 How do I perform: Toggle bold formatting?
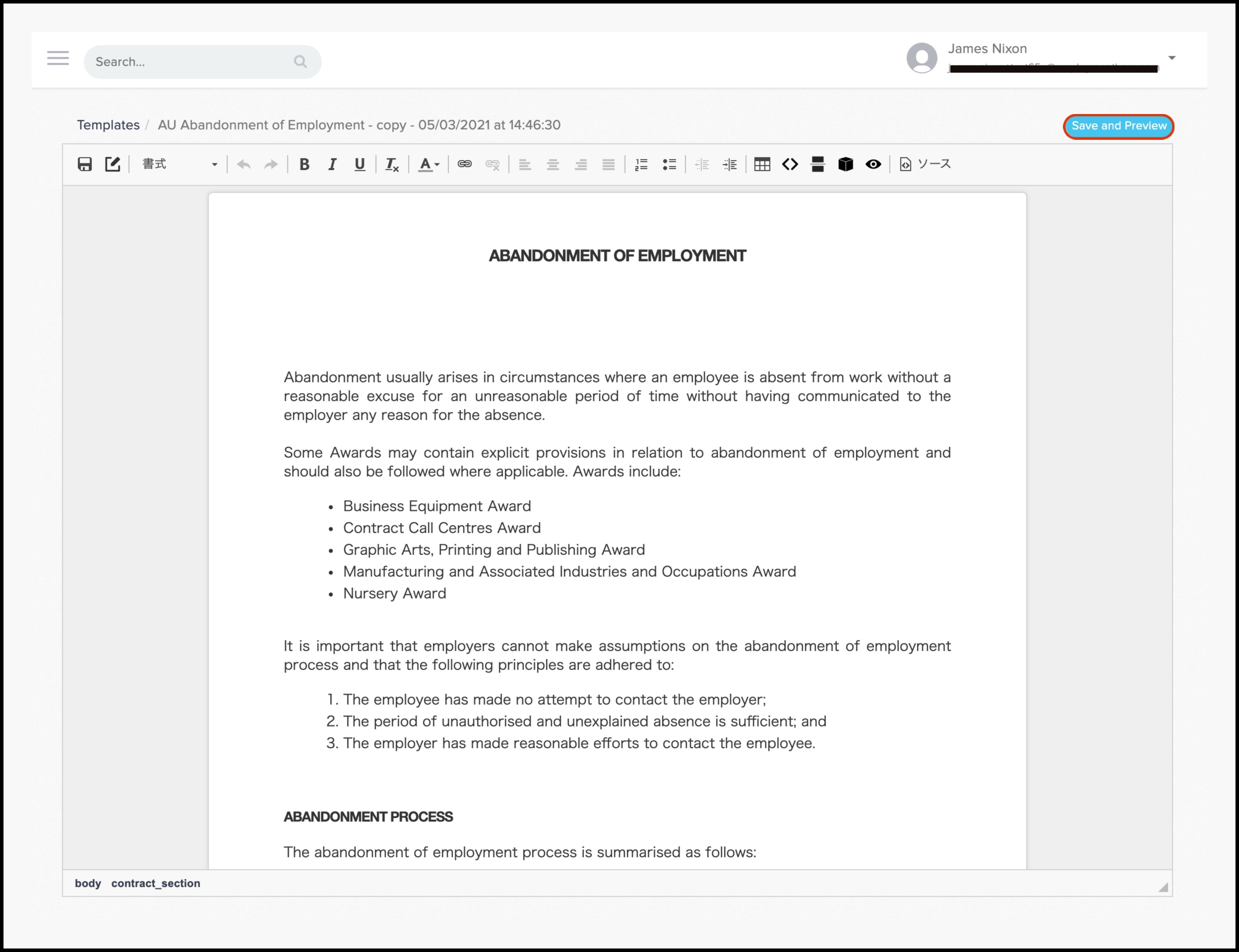[x=305, y=164]
